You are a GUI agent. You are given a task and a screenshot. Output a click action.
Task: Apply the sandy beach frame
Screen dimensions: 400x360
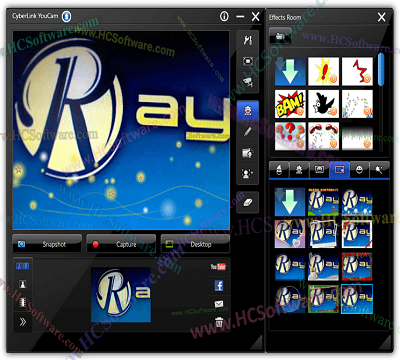[x=323, y=266]
